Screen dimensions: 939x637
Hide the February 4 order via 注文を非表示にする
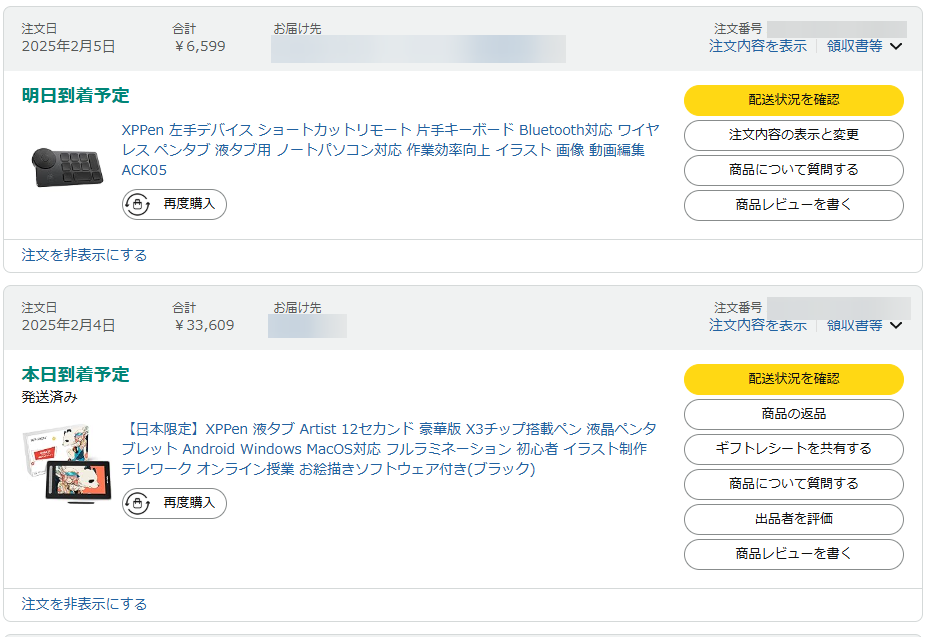pyautogui.click(x=84, y=604)
